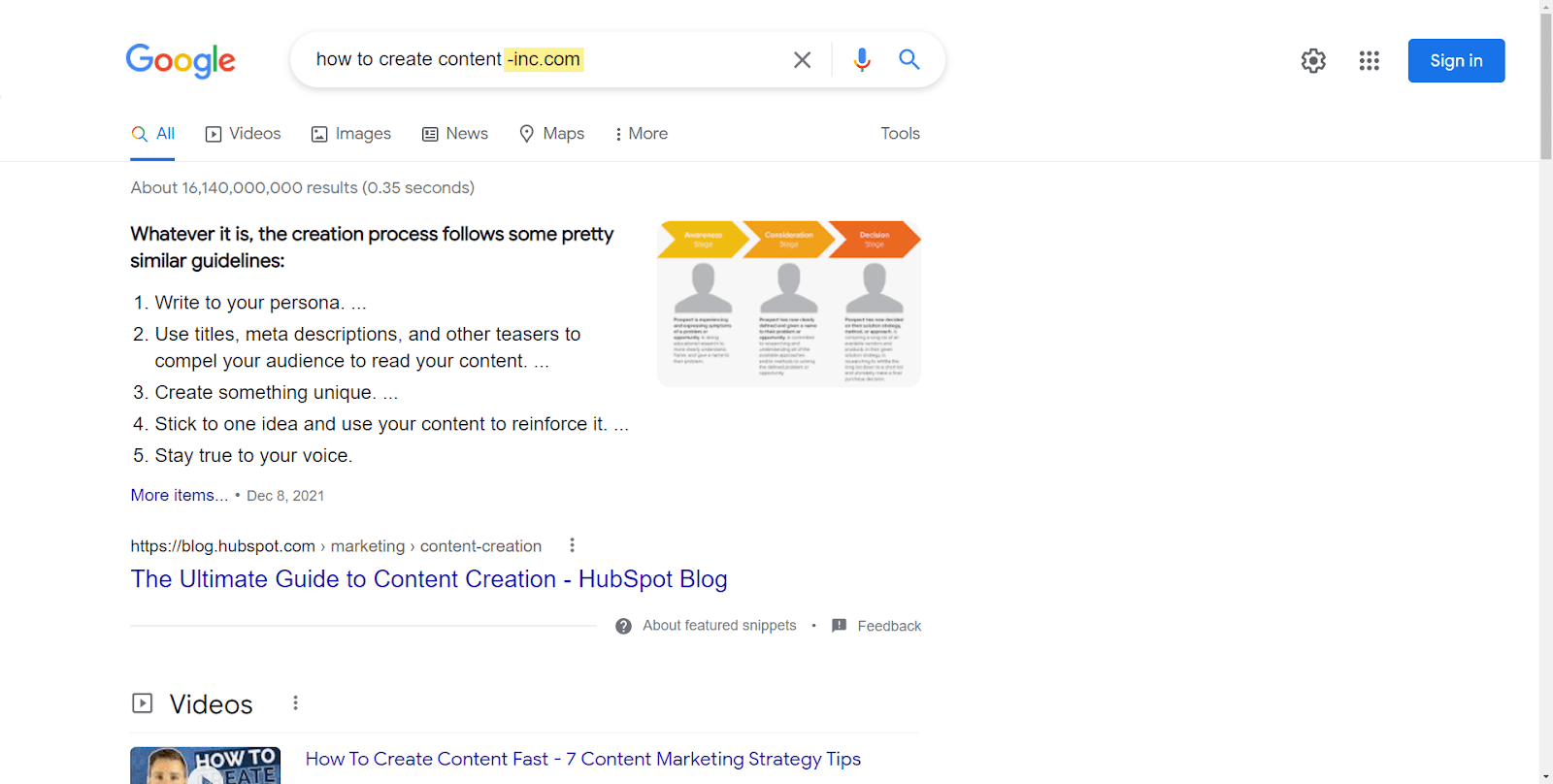Open the Google apps grid launcher
This screenshot has width=1553, height=784.
1369,60
